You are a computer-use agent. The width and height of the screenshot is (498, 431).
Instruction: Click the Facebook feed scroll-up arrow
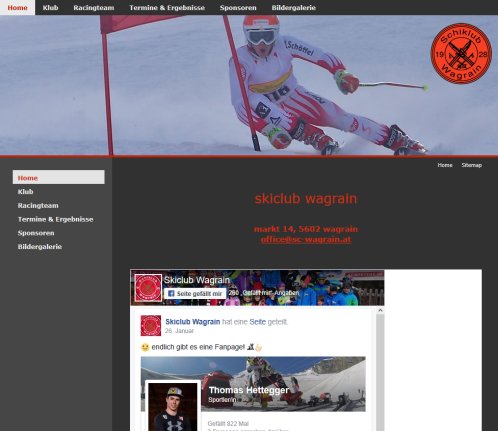[380, 310]
